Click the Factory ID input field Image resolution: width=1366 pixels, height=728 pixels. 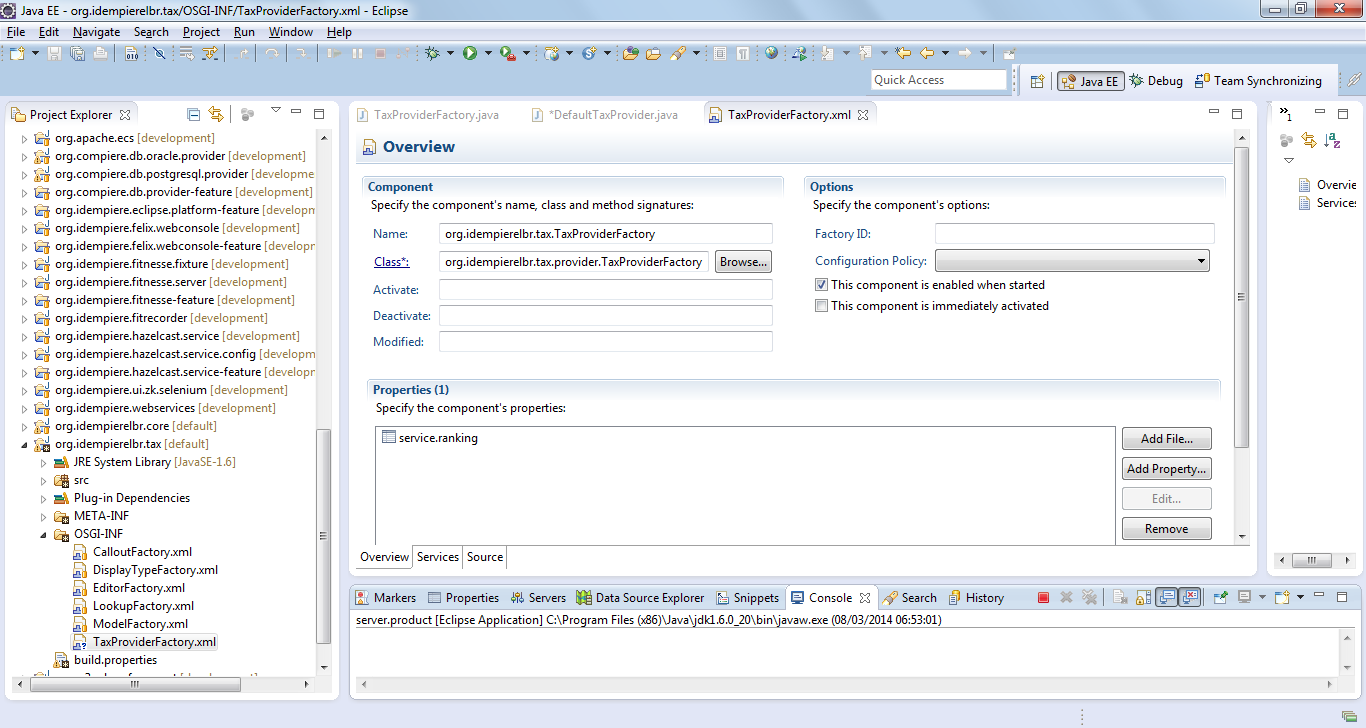[x=1074, y=234]
